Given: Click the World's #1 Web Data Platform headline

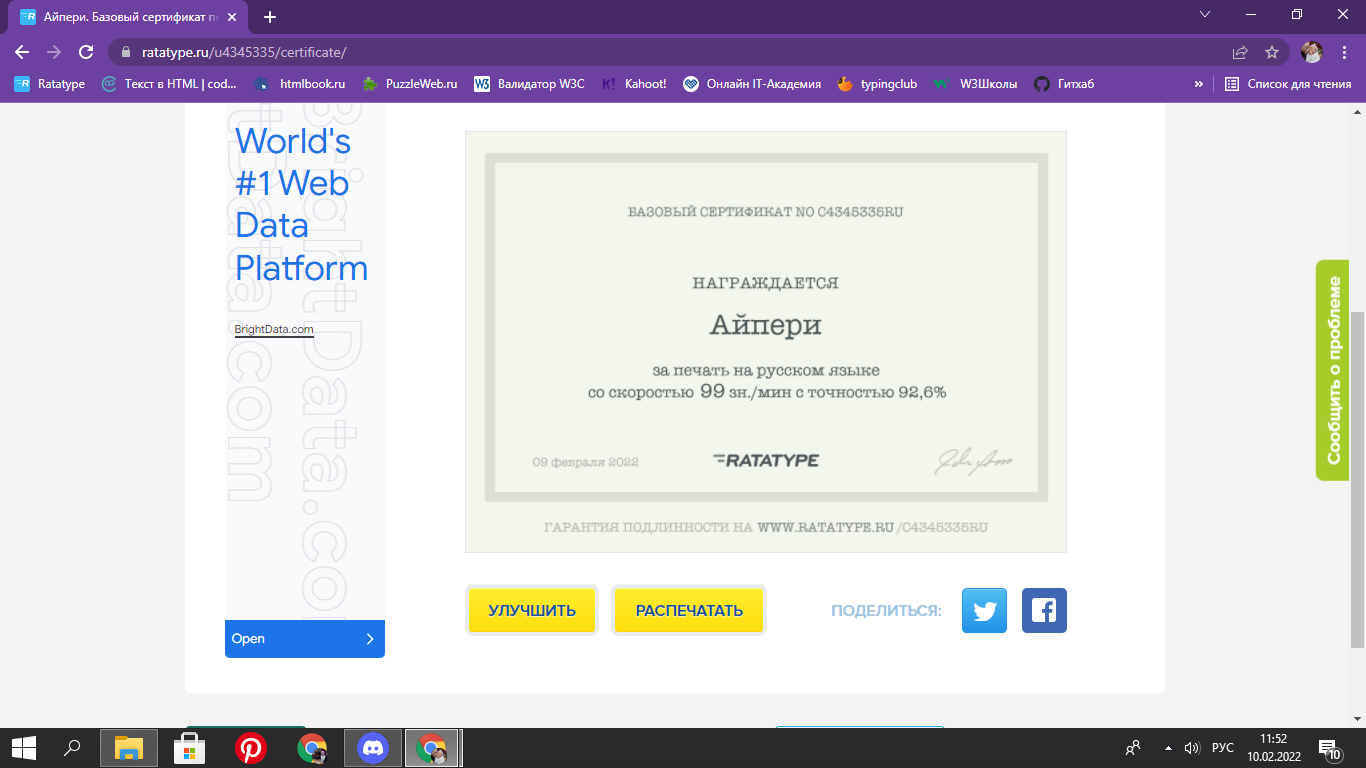Looking at the screenshot, I should 301,205.
